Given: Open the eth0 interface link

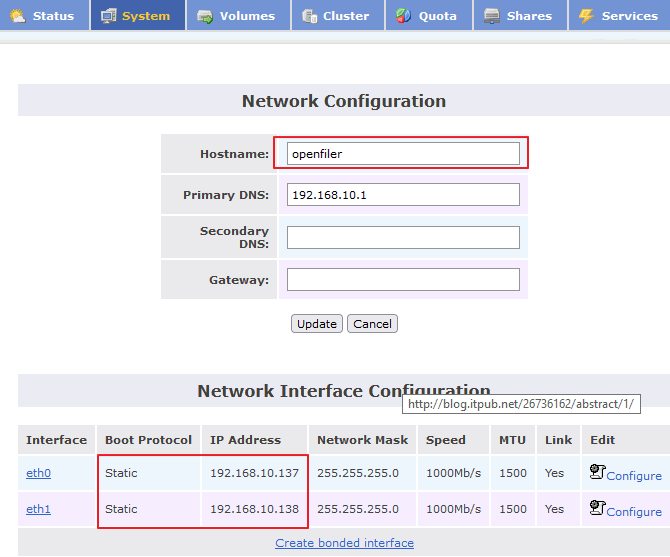Looking at the screenshot, I should pos(38,474).
